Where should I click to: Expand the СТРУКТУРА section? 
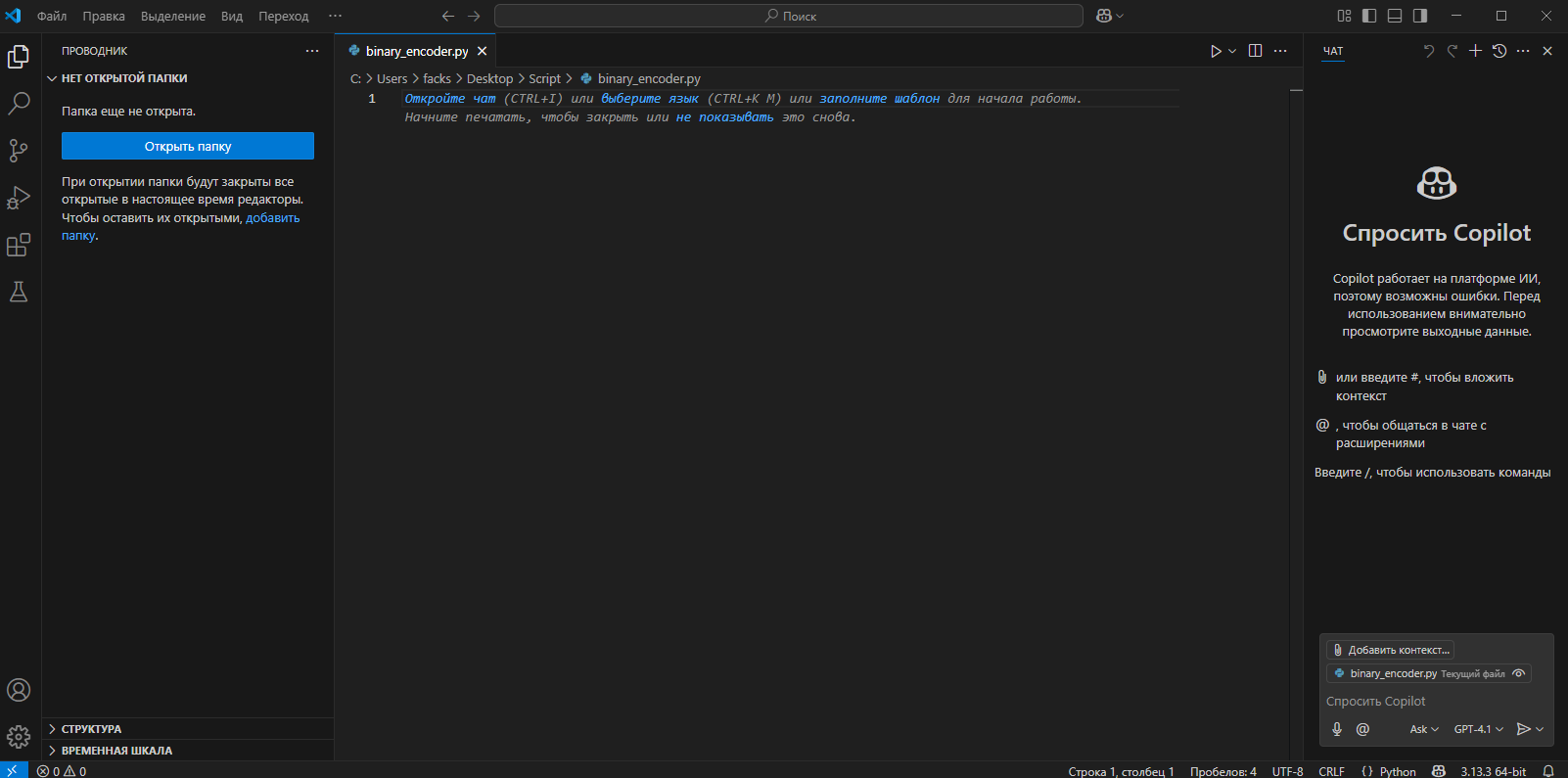click(91, 729)
